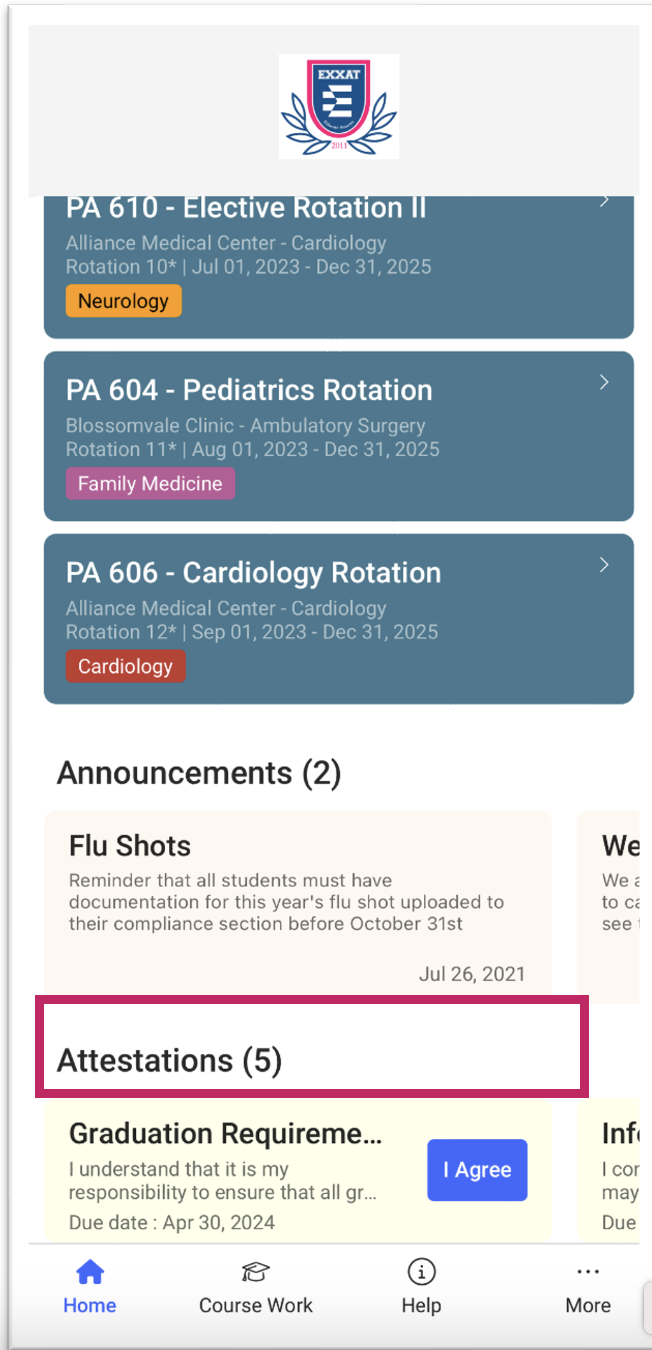652x1350 pixels.
Task: Select the Family Medicine tag
Action: click(150, 484)
